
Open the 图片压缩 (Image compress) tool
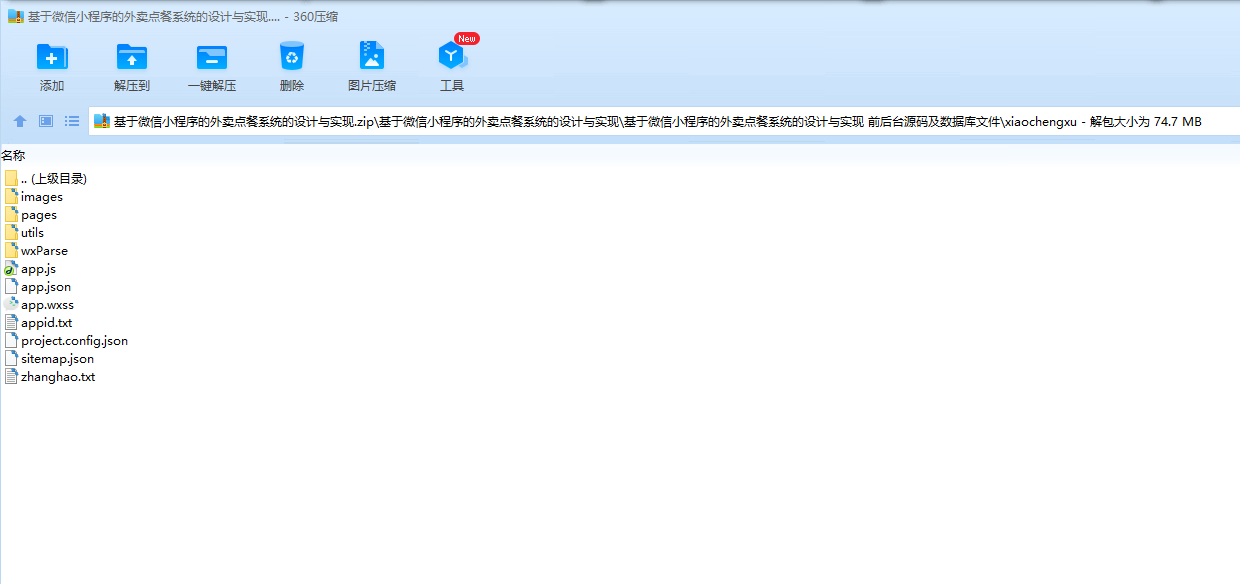[372, 56]
